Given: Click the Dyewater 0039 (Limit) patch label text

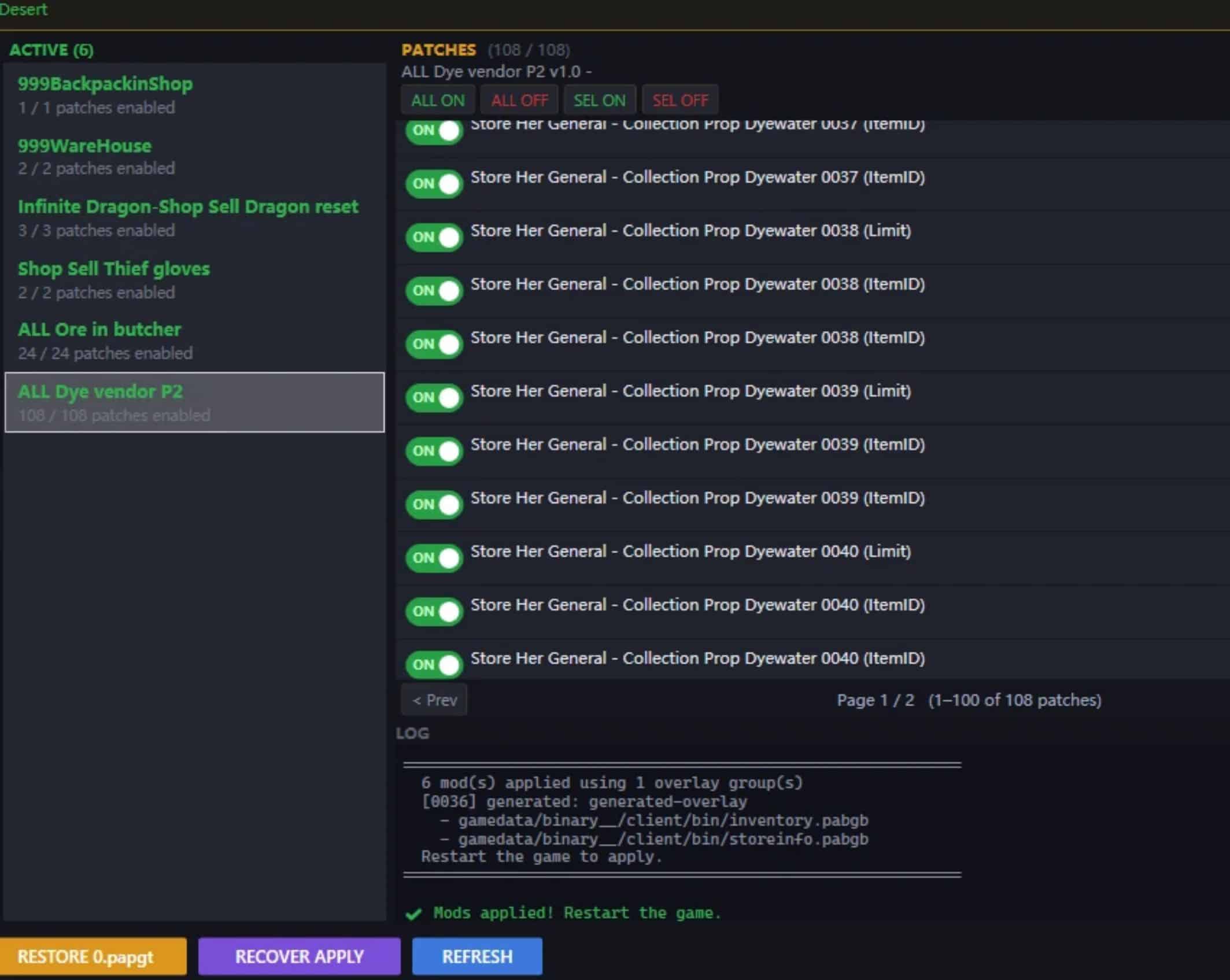Looking at the screenshot, I should 690,391.
